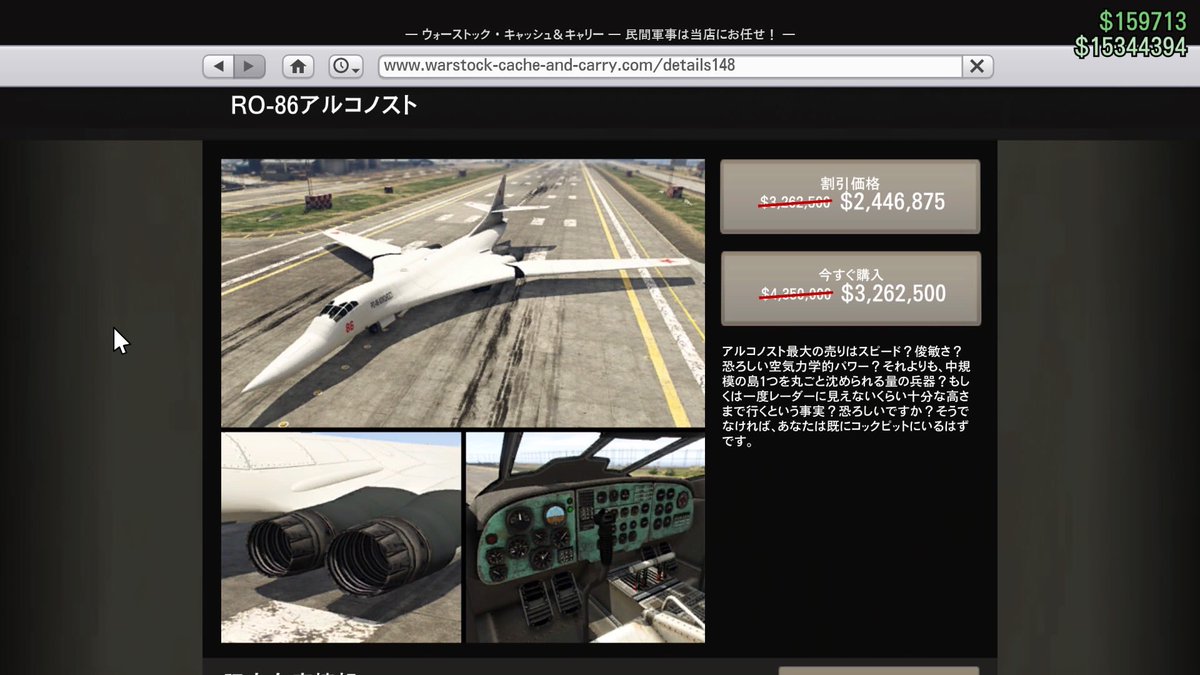Image resolution: width=1200 pixels, height=675 pixels.
Task: Go forward with the browser forward arrow
Action: (x=249, y=66)
